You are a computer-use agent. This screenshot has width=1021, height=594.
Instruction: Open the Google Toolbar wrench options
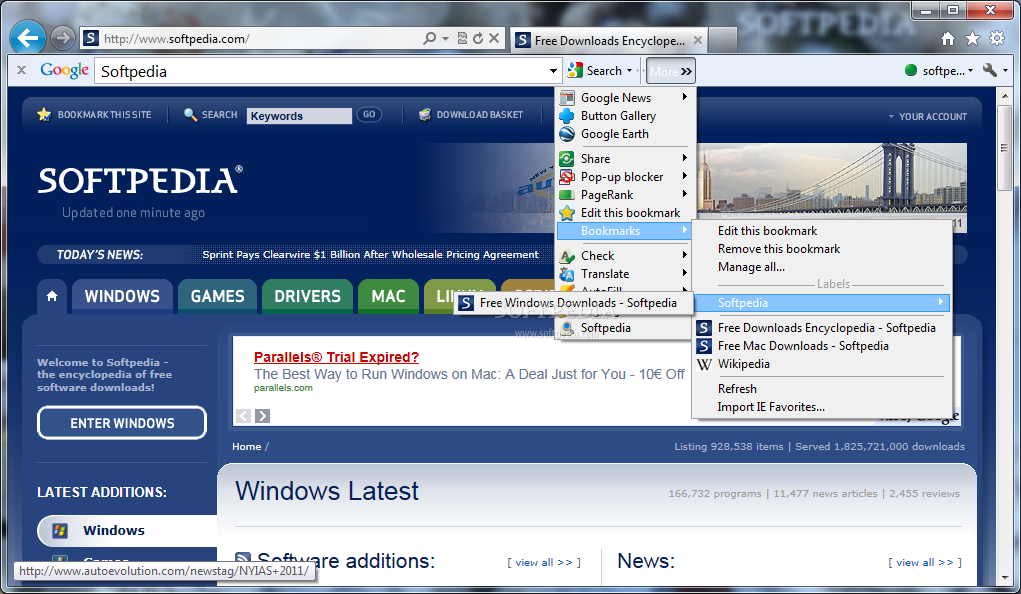[990, 70]
